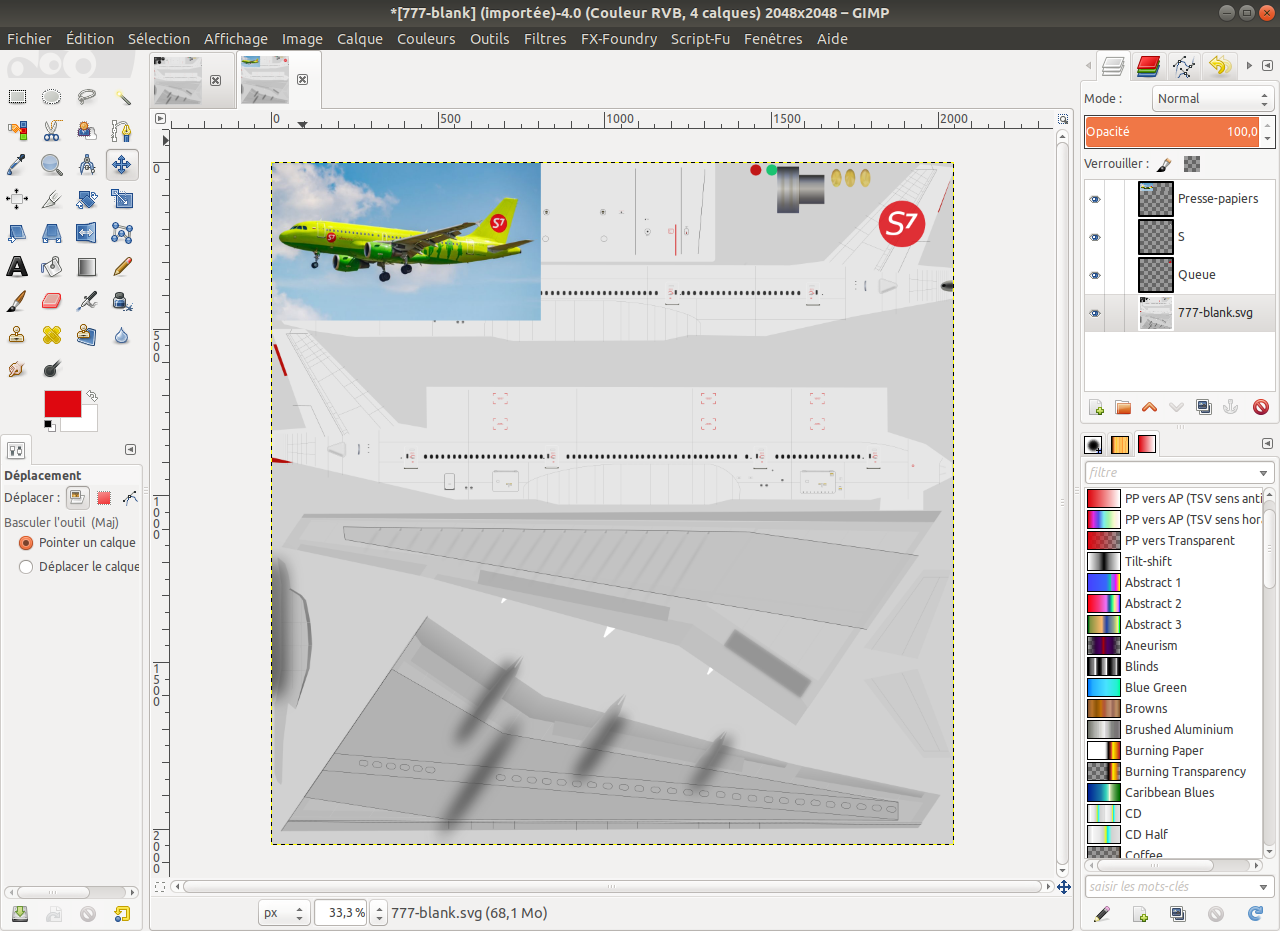Screen dimensions: 1280x931
Task: Pick the Rectangle Select tool
Action: click(x=17, y=97)
